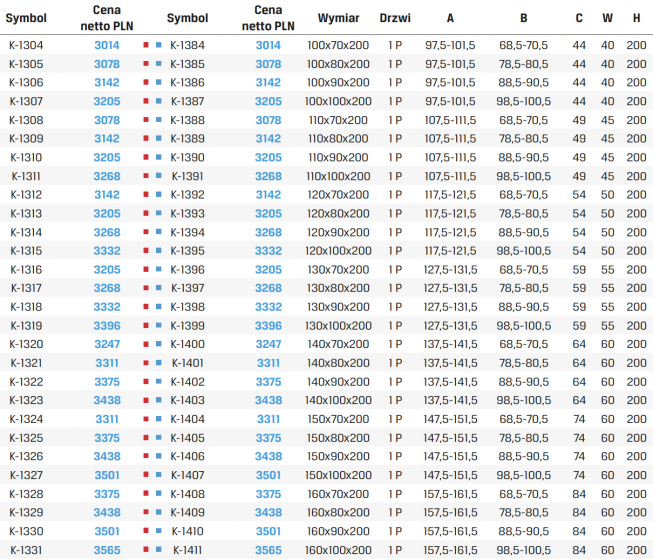Click W value 55 in K-1317 row
Image resolution: width=653 pixels, height=560 pixels.
click(607, 288)
